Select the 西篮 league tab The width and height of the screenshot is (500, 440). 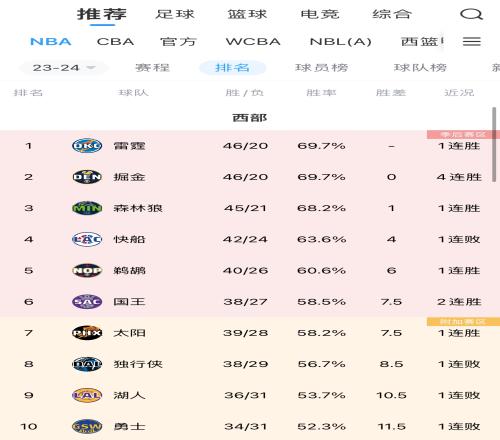[422, 42]
